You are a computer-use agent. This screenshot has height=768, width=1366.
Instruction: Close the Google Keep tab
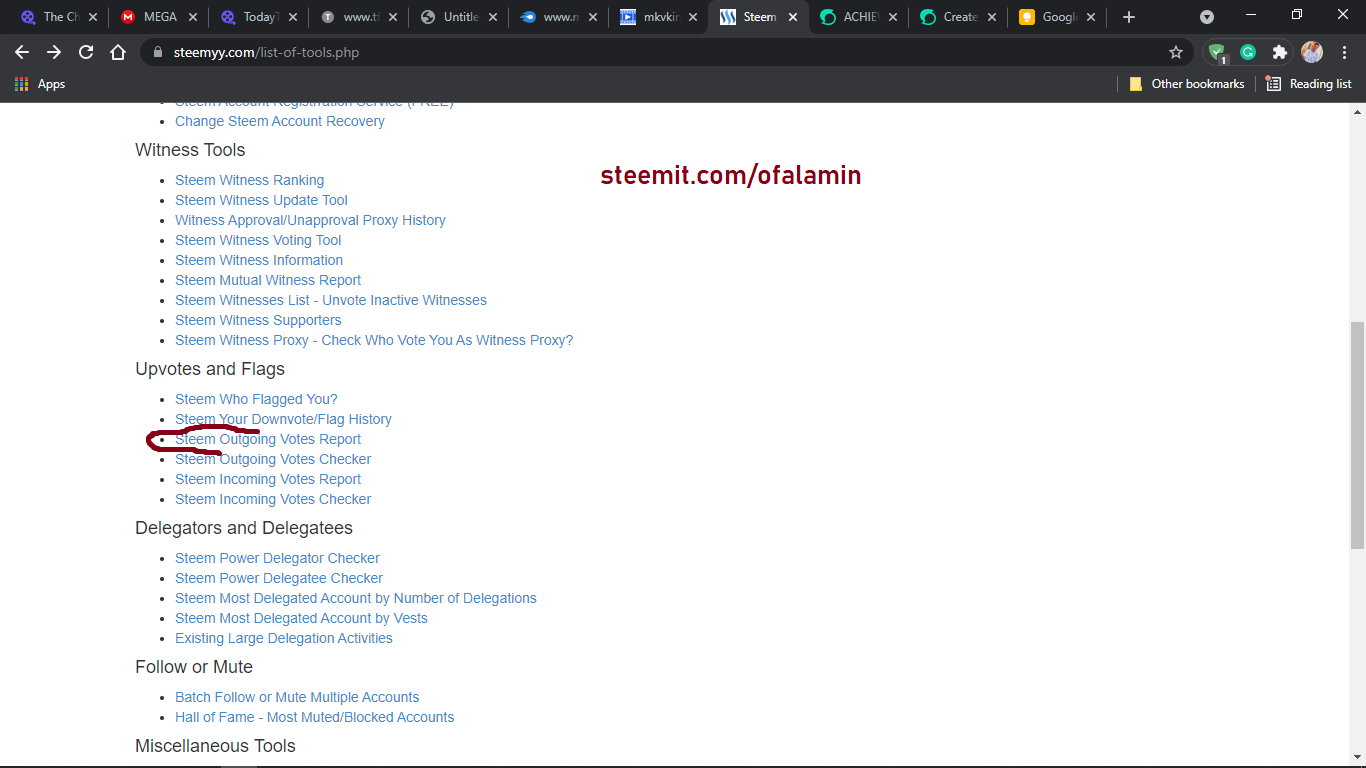click(x=1091, y=17)
